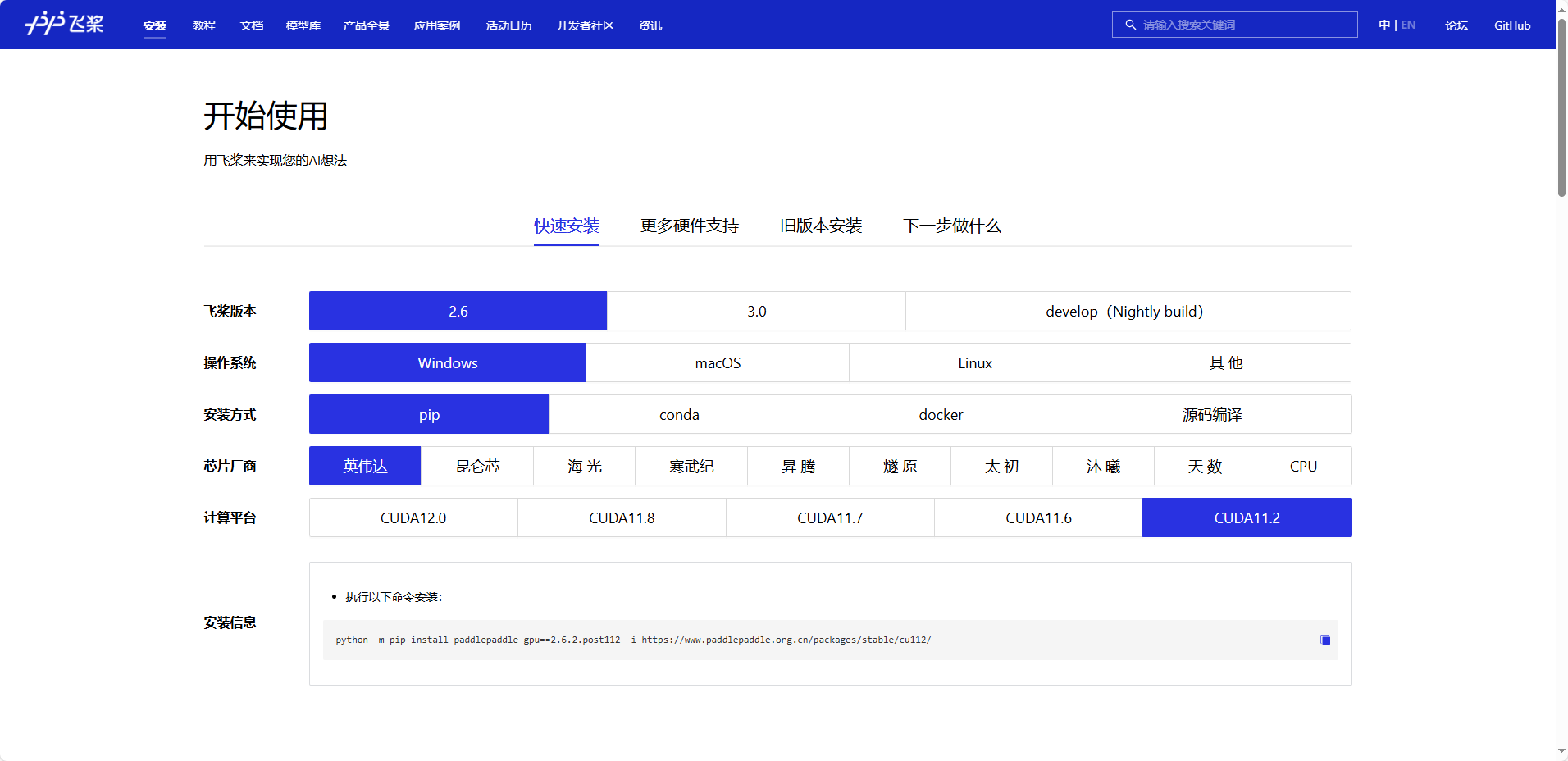Screen dimensions: 1568x761
Task: Open the 应用案例 nav menu item
Action: [x=437, y=25]
